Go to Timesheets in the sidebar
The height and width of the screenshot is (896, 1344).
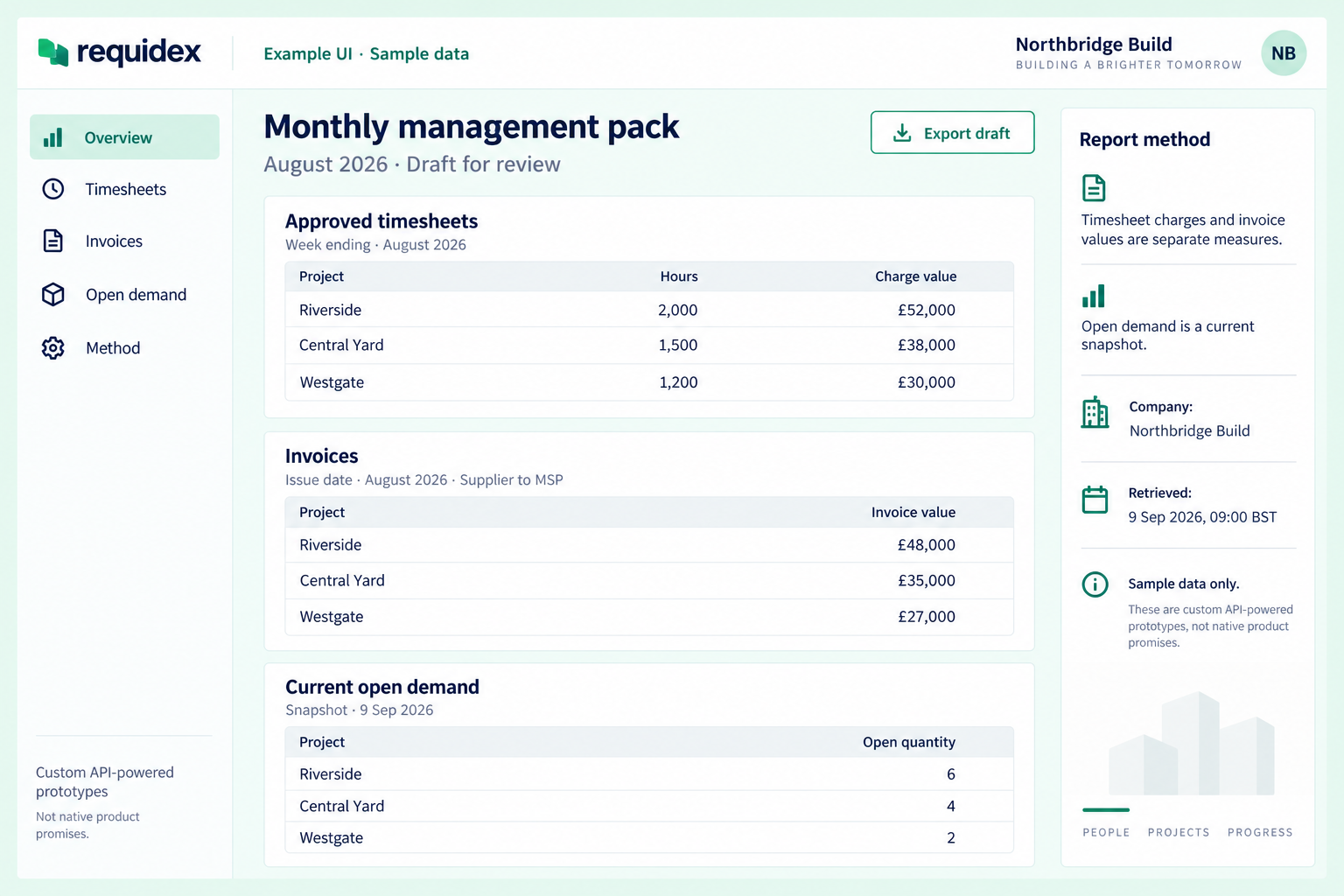(x=124, y=189)
